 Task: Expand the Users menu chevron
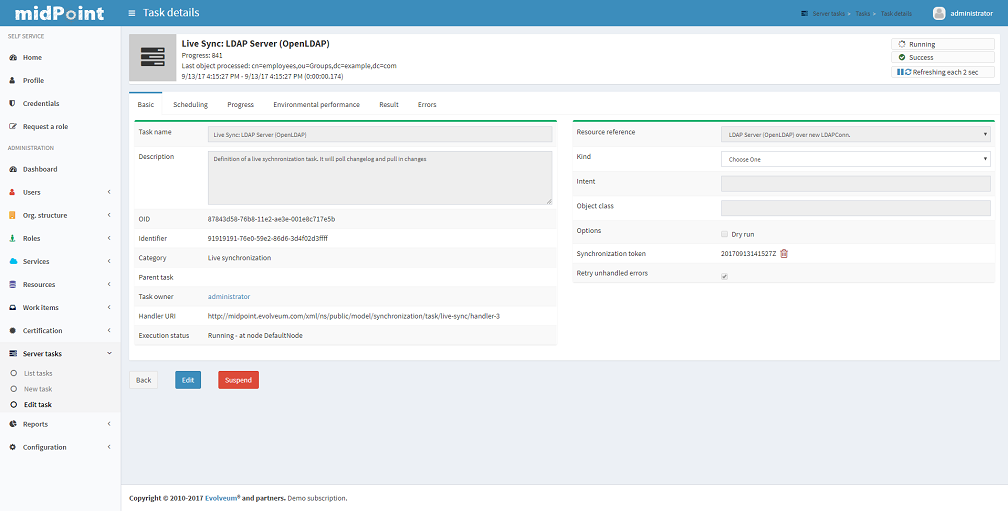click(109, 192)
